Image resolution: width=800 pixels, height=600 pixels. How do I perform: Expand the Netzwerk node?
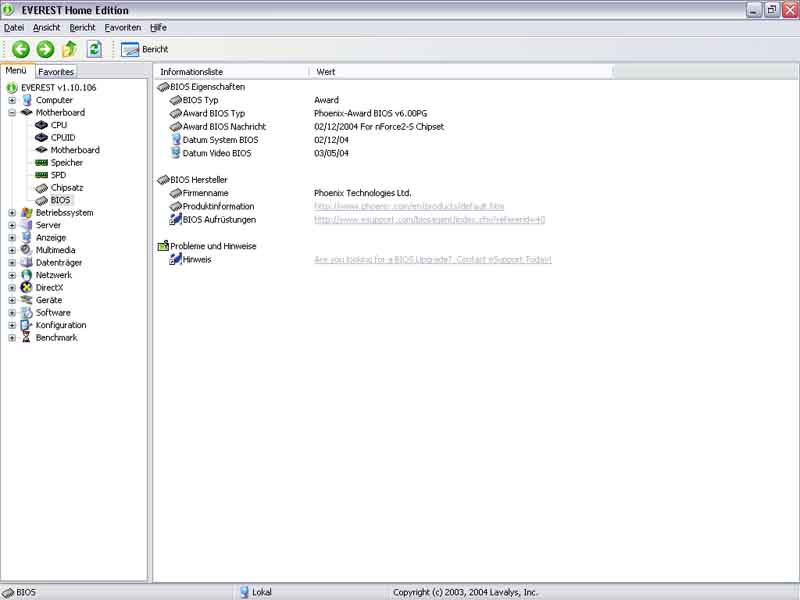point(12,276)
